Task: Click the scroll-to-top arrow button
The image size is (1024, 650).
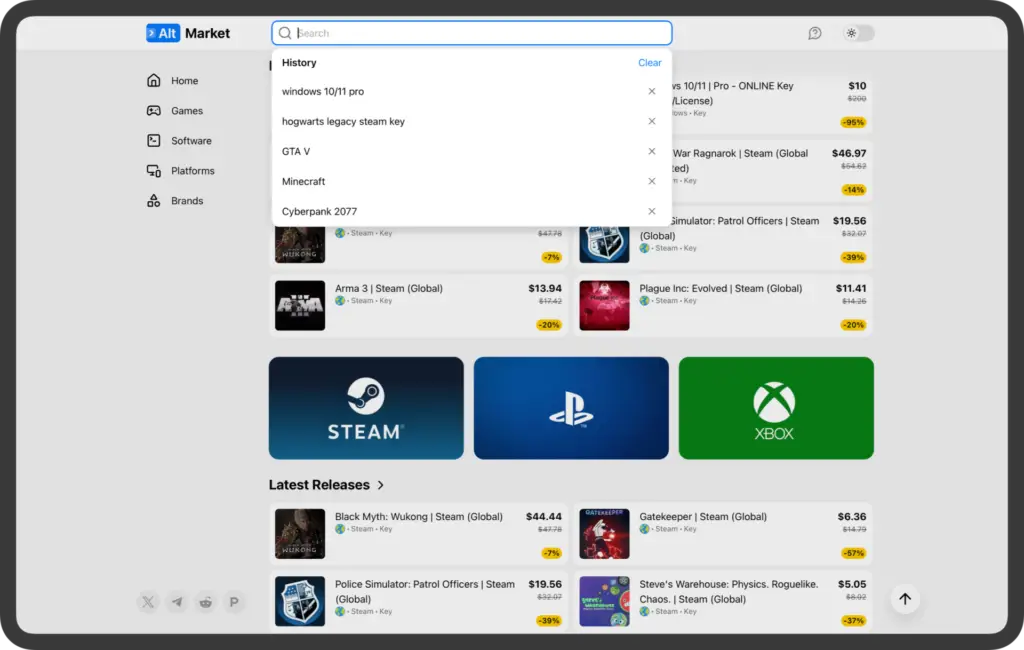Action: 904,599
